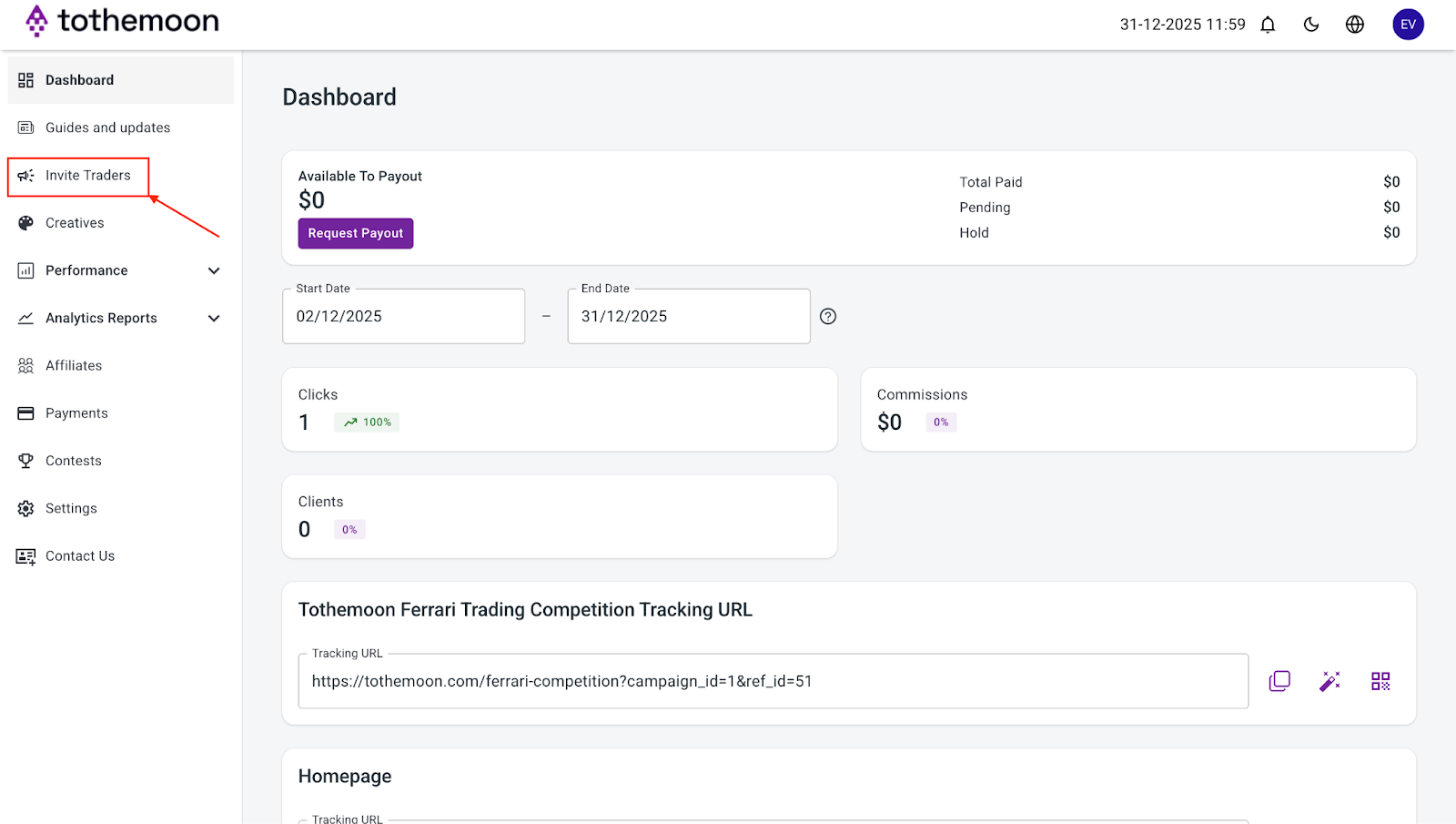Open Guides and updates page

[x=121, y=127]
